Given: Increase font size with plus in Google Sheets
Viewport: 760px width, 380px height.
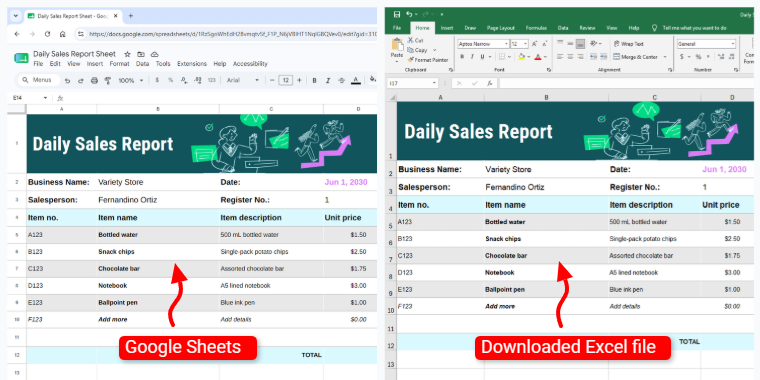Looking at the screenshot, I should click(299, 80).
